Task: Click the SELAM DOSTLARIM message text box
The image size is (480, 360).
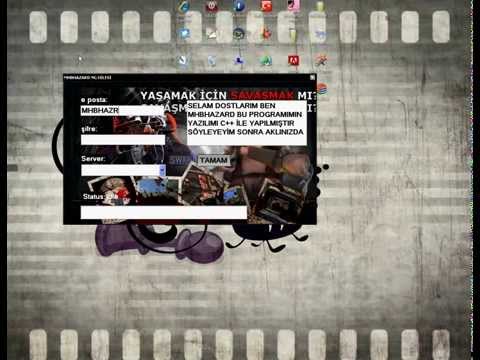Action: click(247, 123)
